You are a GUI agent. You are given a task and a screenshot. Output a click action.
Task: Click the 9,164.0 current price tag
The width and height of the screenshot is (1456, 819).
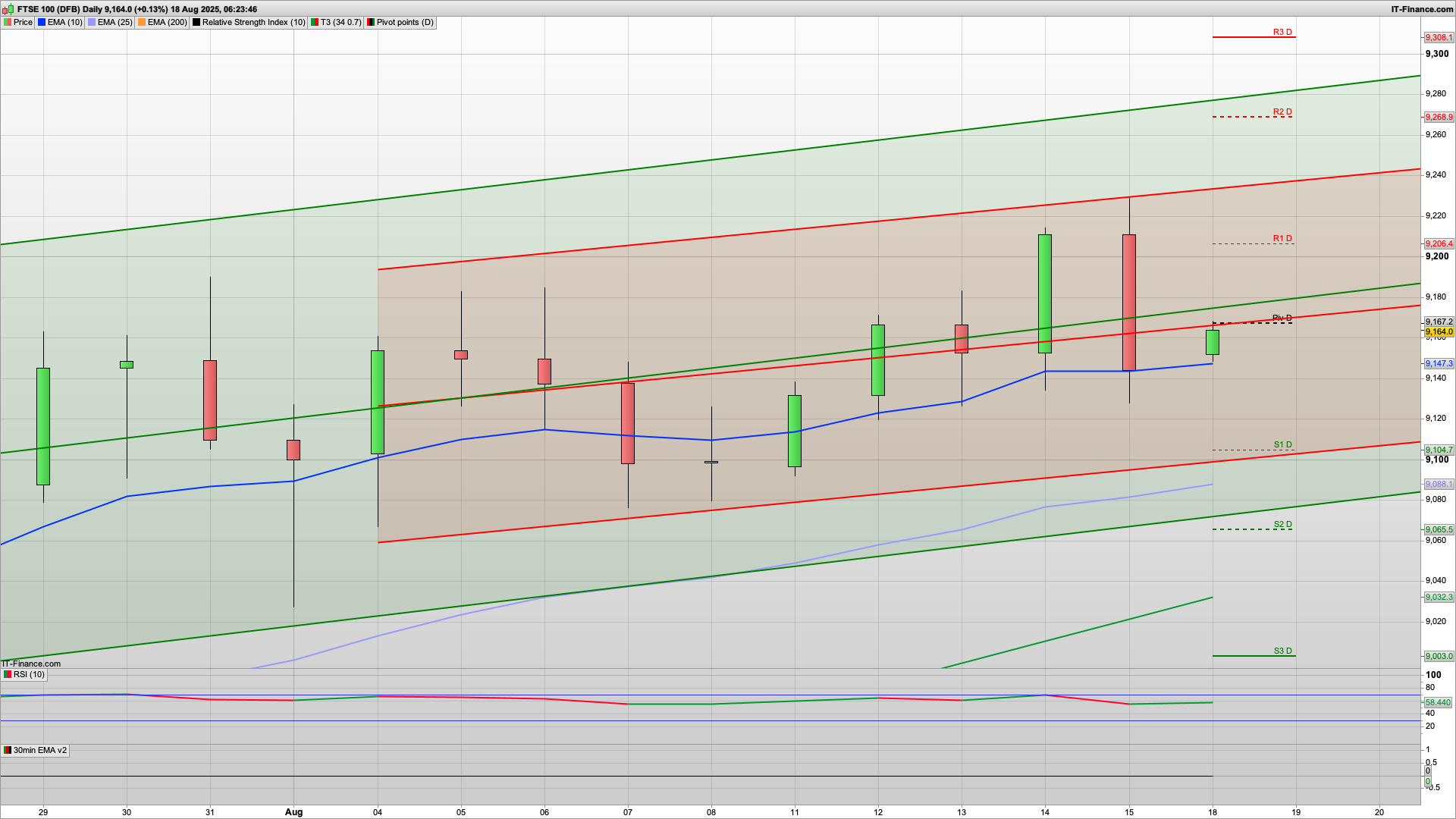coord(1439,332)
